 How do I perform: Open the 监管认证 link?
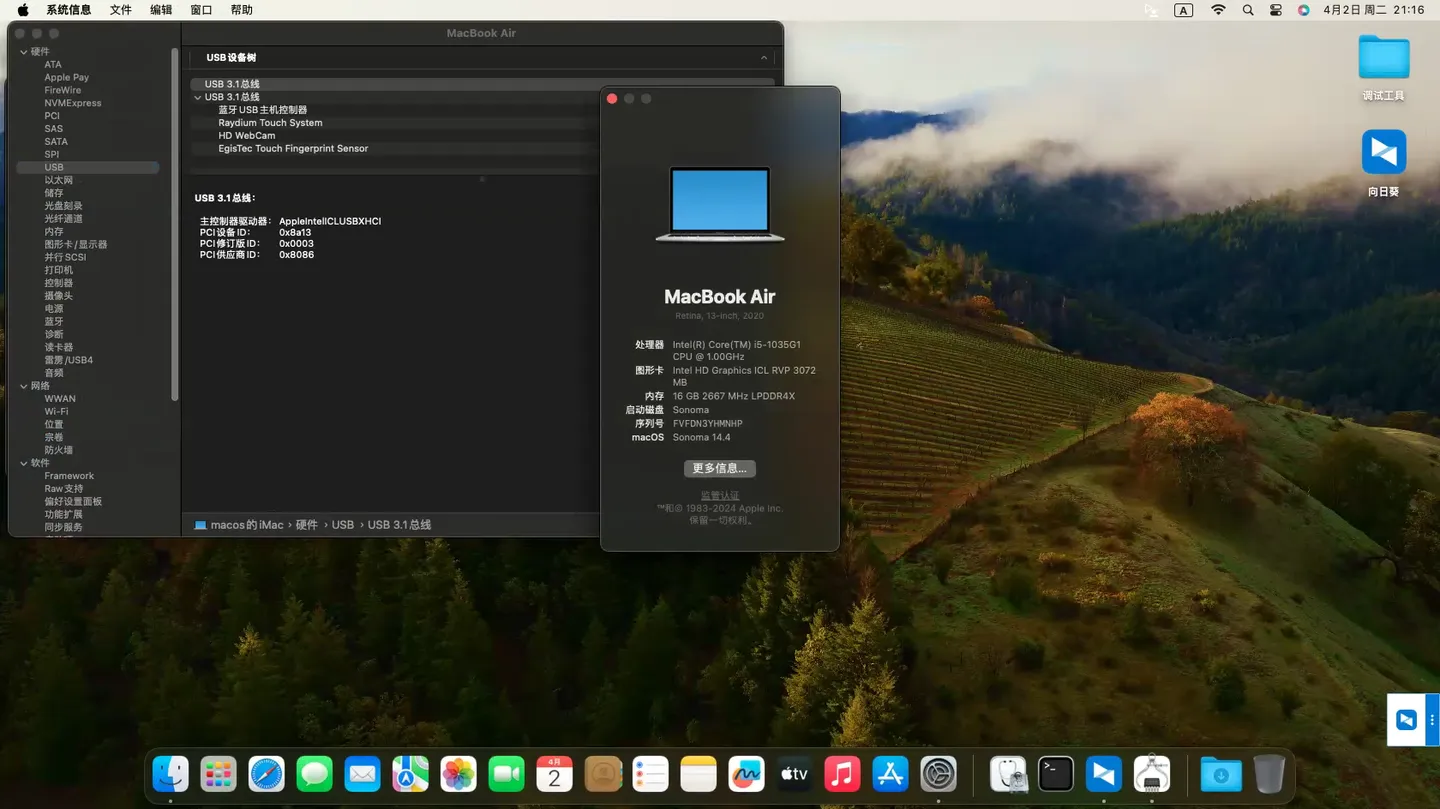click(719, 496)
